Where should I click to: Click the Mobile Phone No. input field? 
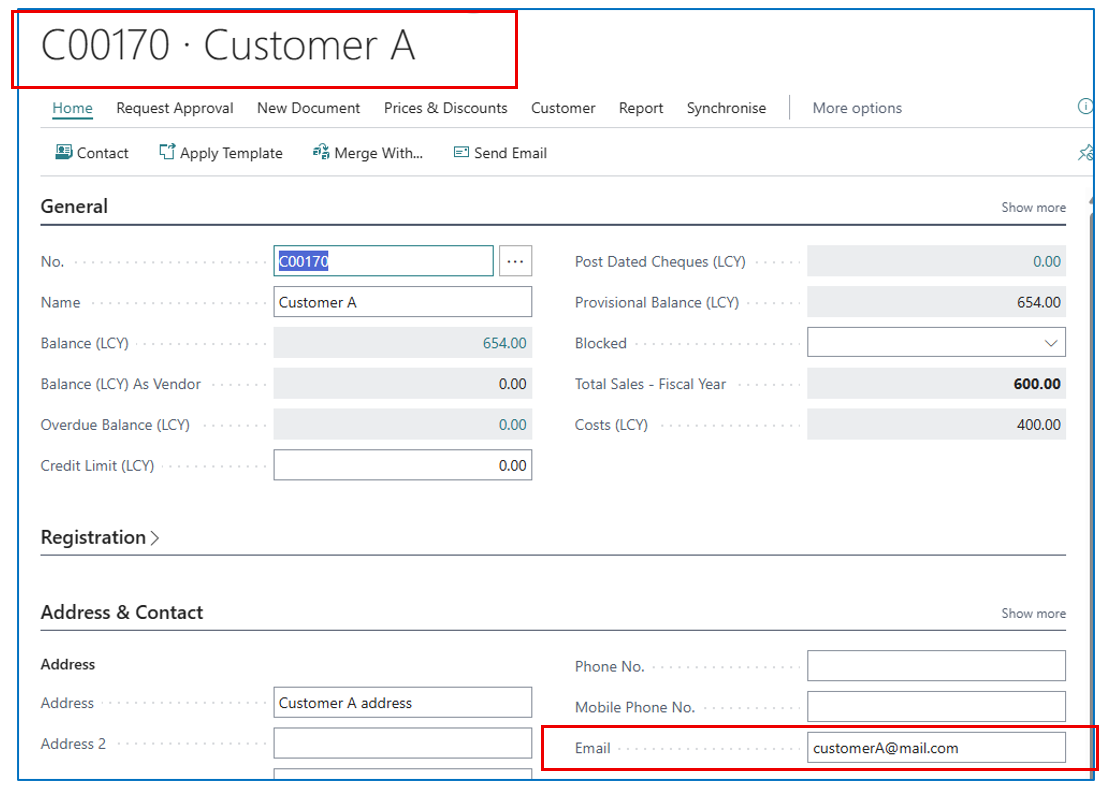click(936, 707)
